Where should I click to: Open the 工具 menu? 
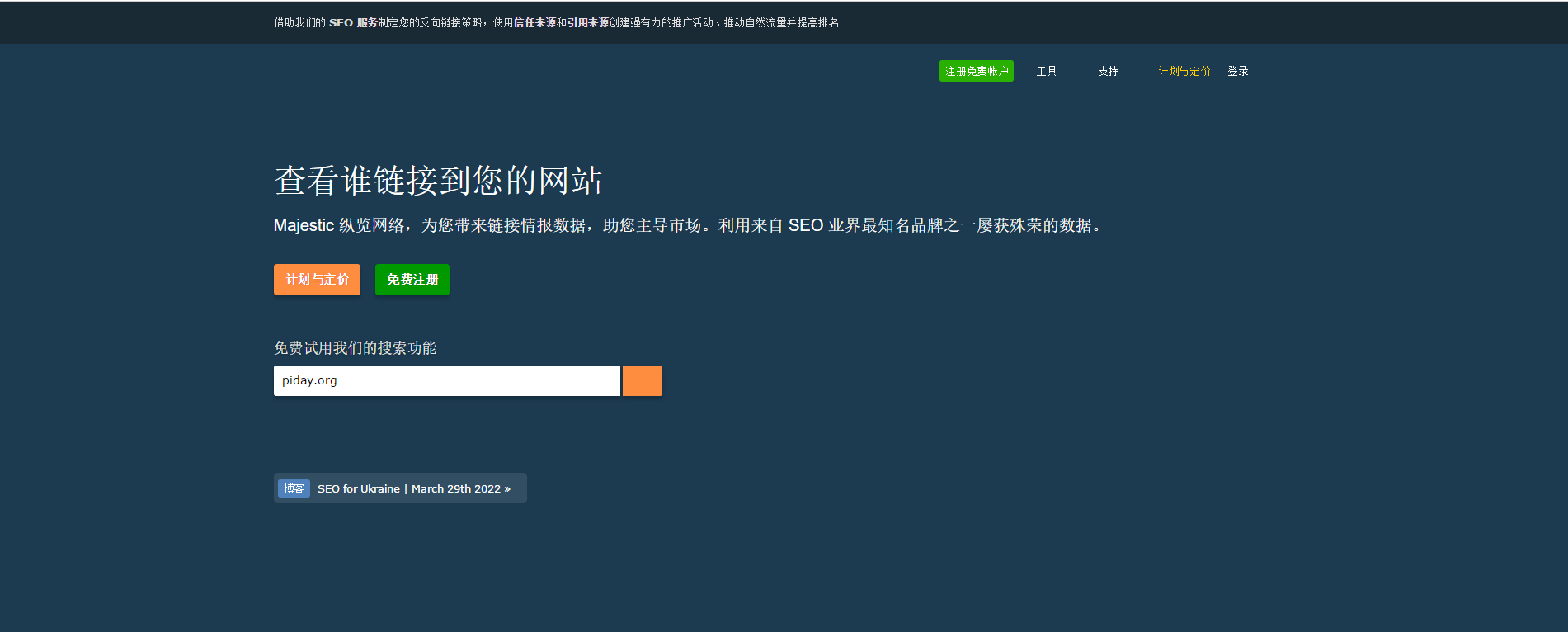(x=1047, y=71)
